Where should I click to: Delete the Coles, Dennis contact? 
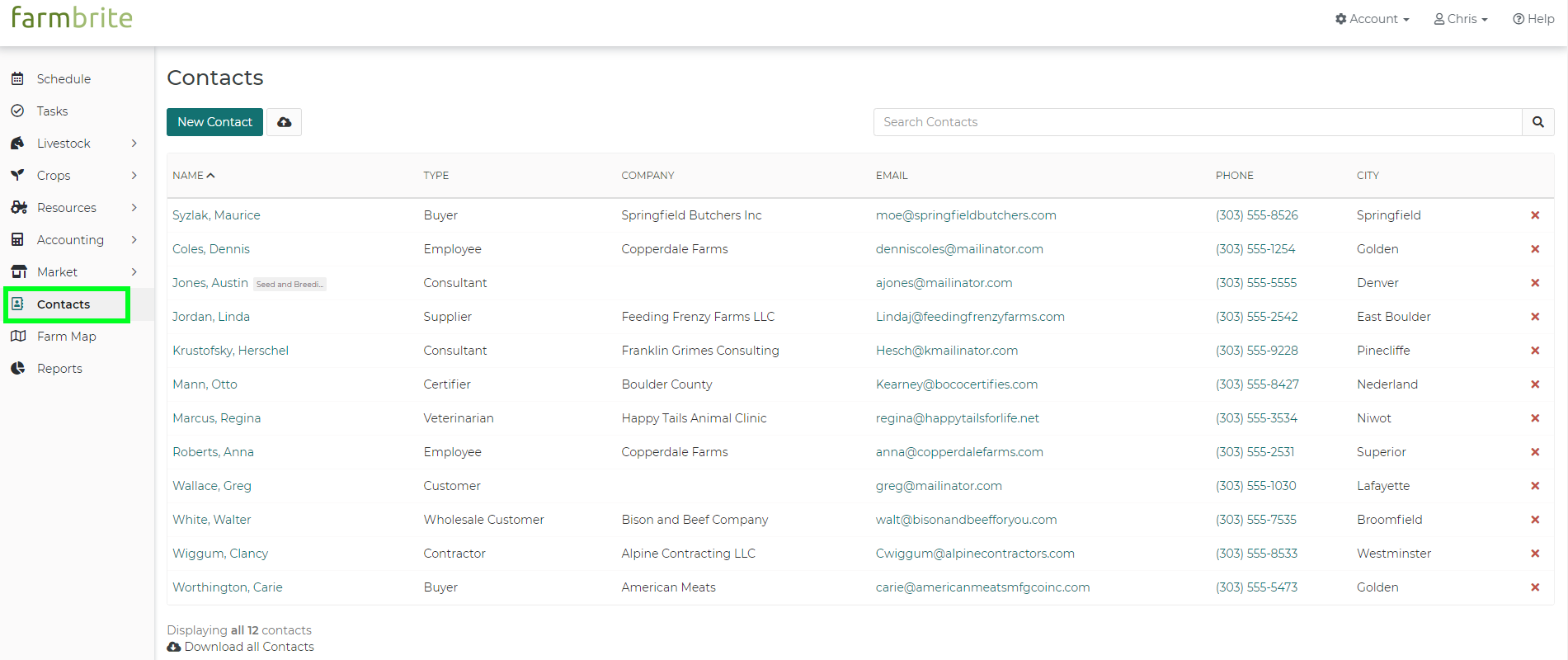point(1535,249)
